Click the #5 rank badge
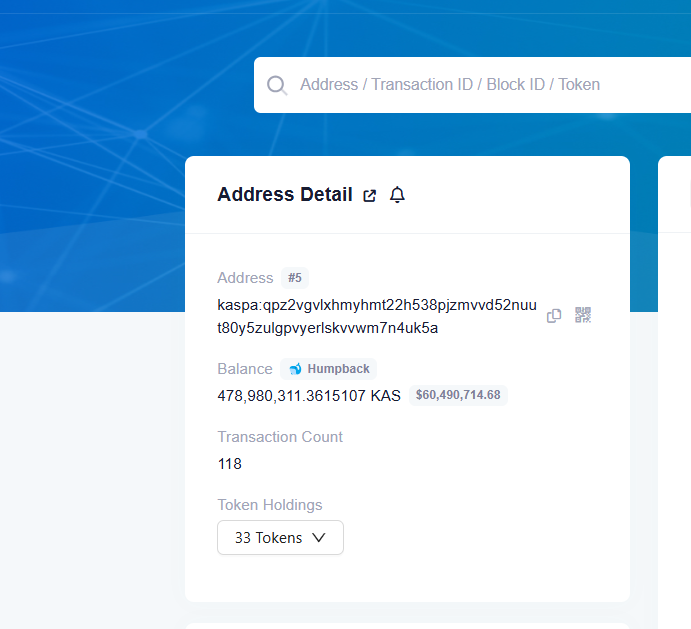 295,278
